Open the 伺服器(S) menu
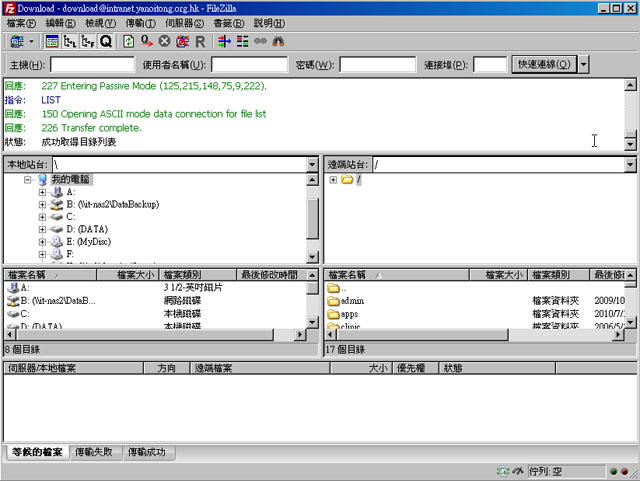640x481 pixels. click(x=184, y=23)
